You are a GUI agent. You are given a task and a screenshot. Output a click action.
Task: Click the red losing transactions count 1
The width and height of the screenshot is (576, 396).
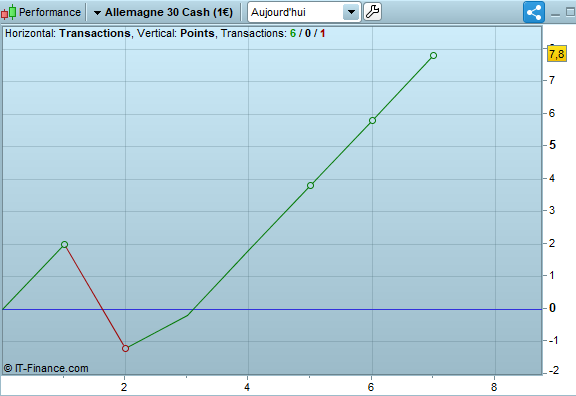(323, 33)
